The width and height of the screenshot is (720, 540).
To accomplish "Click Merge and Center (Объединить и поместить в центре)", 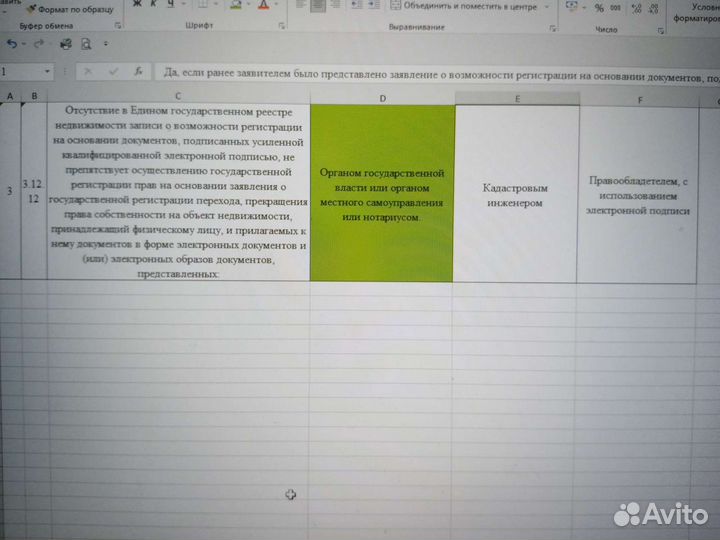I will point(464,6).
